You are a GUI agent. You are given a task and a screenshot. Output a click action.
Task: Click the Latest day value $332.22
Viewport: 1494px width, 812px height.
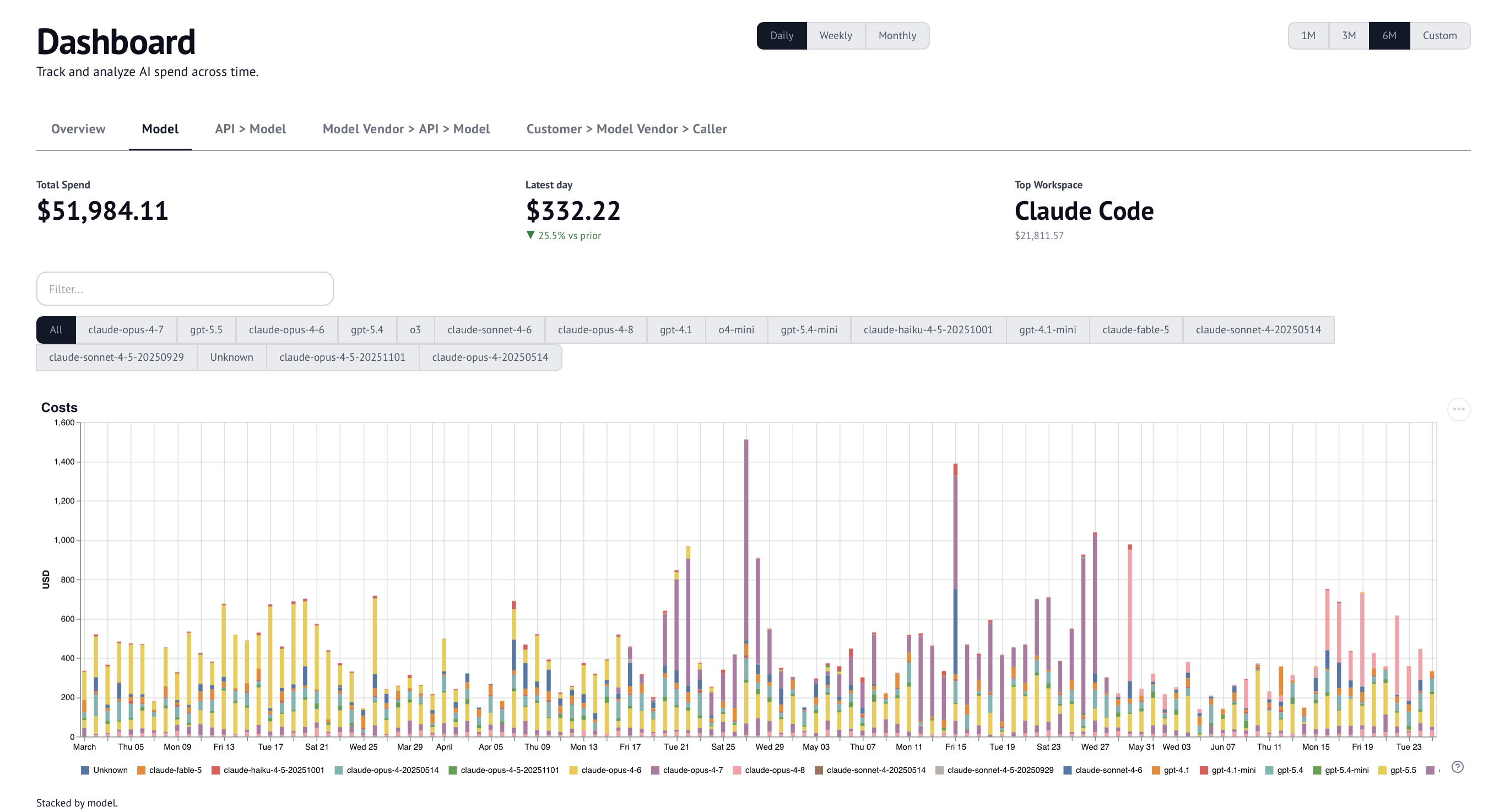coord(573,210)
